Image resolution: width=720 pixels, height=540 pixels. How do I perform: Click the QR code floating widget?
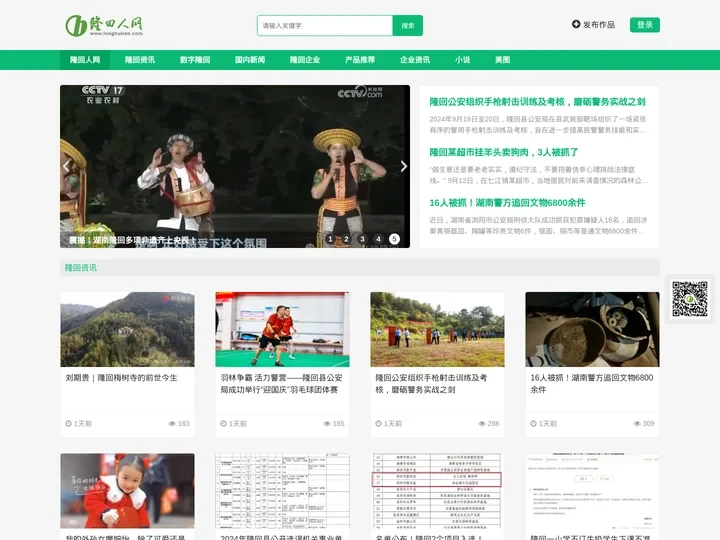click(x=690, y=299)
